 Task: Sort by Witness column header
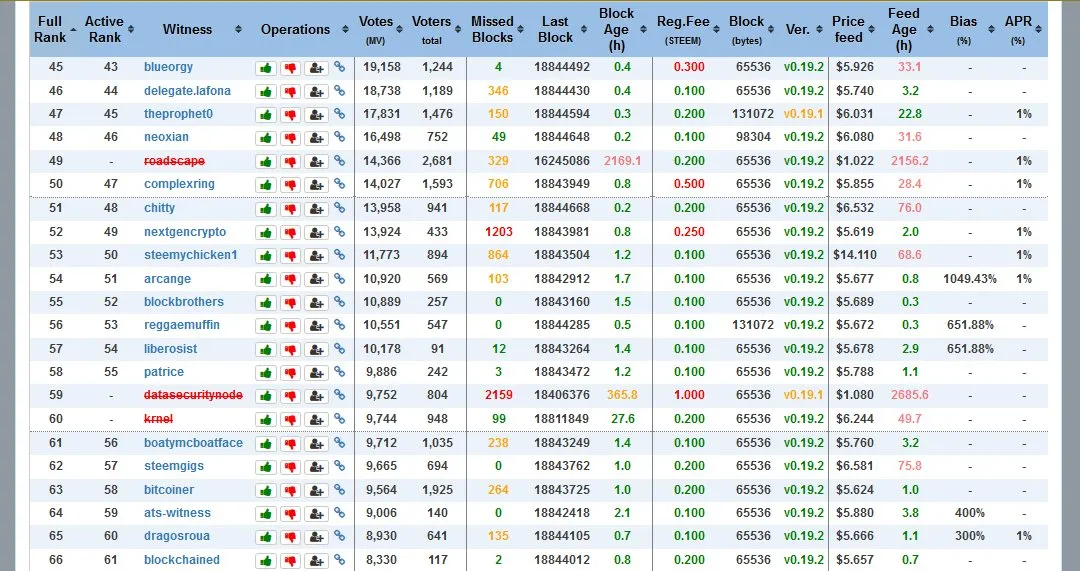(191, 30)
